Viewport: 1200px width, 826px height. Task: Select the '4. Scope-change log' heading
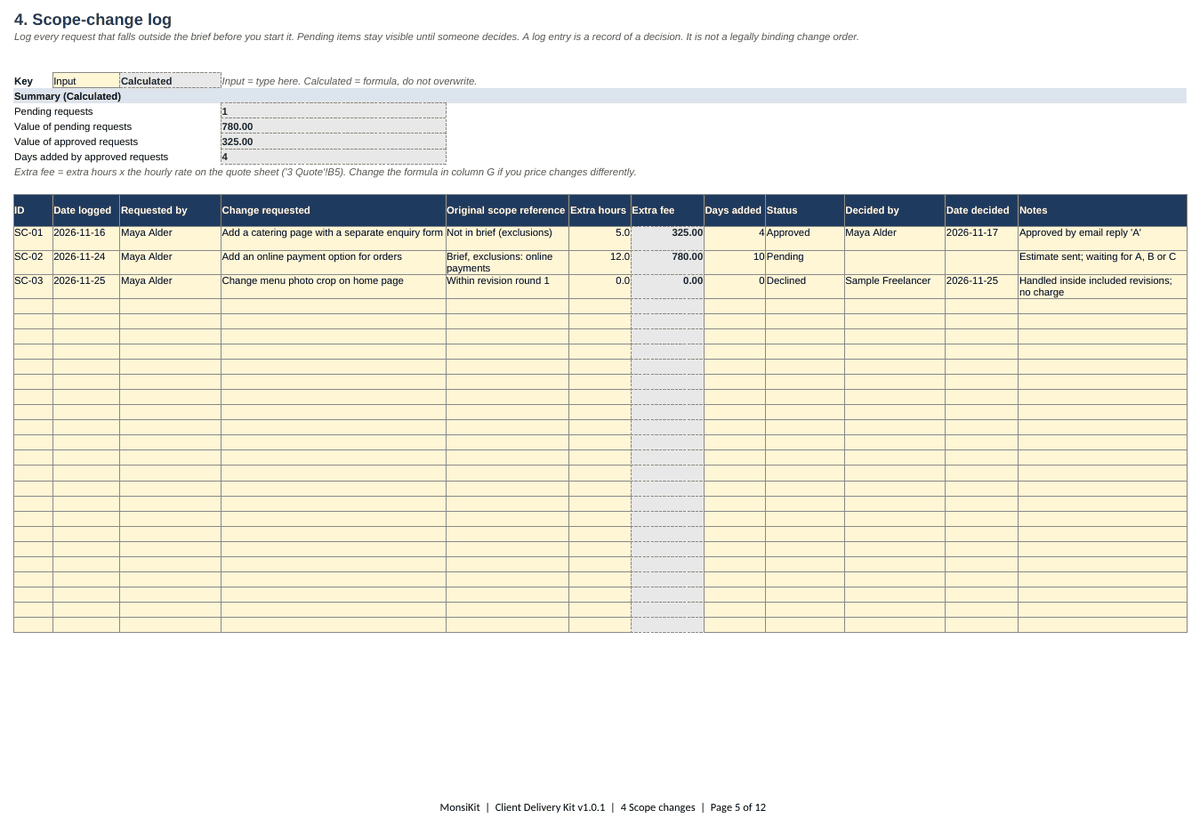[92, 19]
